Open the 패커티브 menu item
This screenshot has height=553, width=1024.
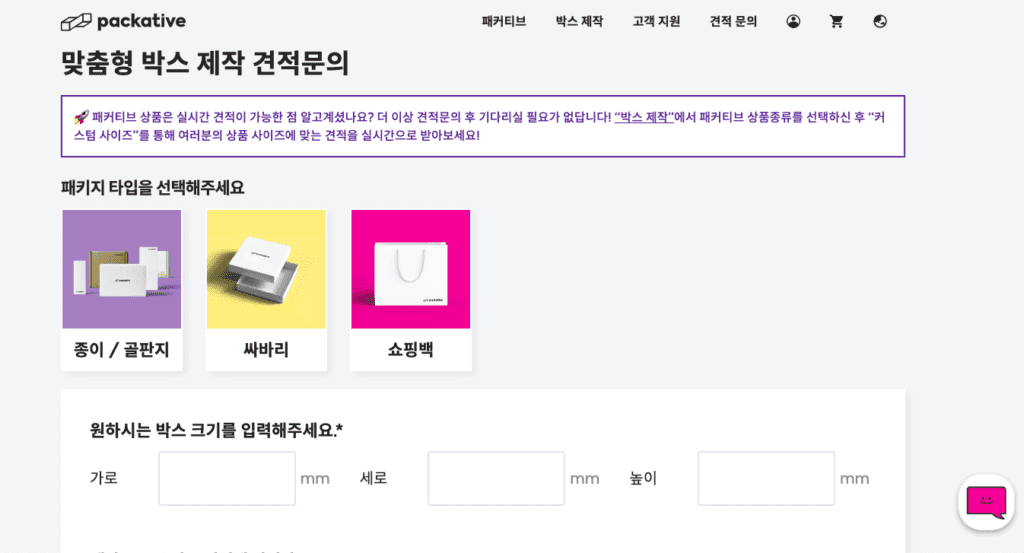[x=504, y=22]
